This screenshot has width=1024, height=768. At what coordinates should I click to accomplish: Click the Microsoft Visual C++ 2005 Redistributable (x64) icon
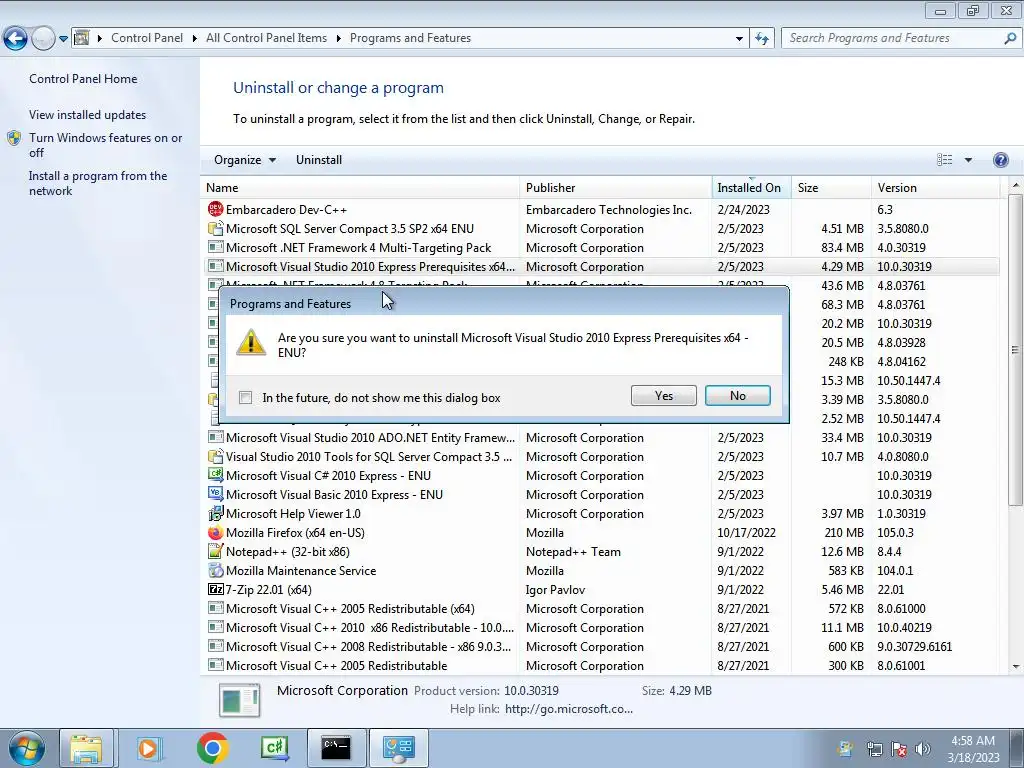click(215, 608)
